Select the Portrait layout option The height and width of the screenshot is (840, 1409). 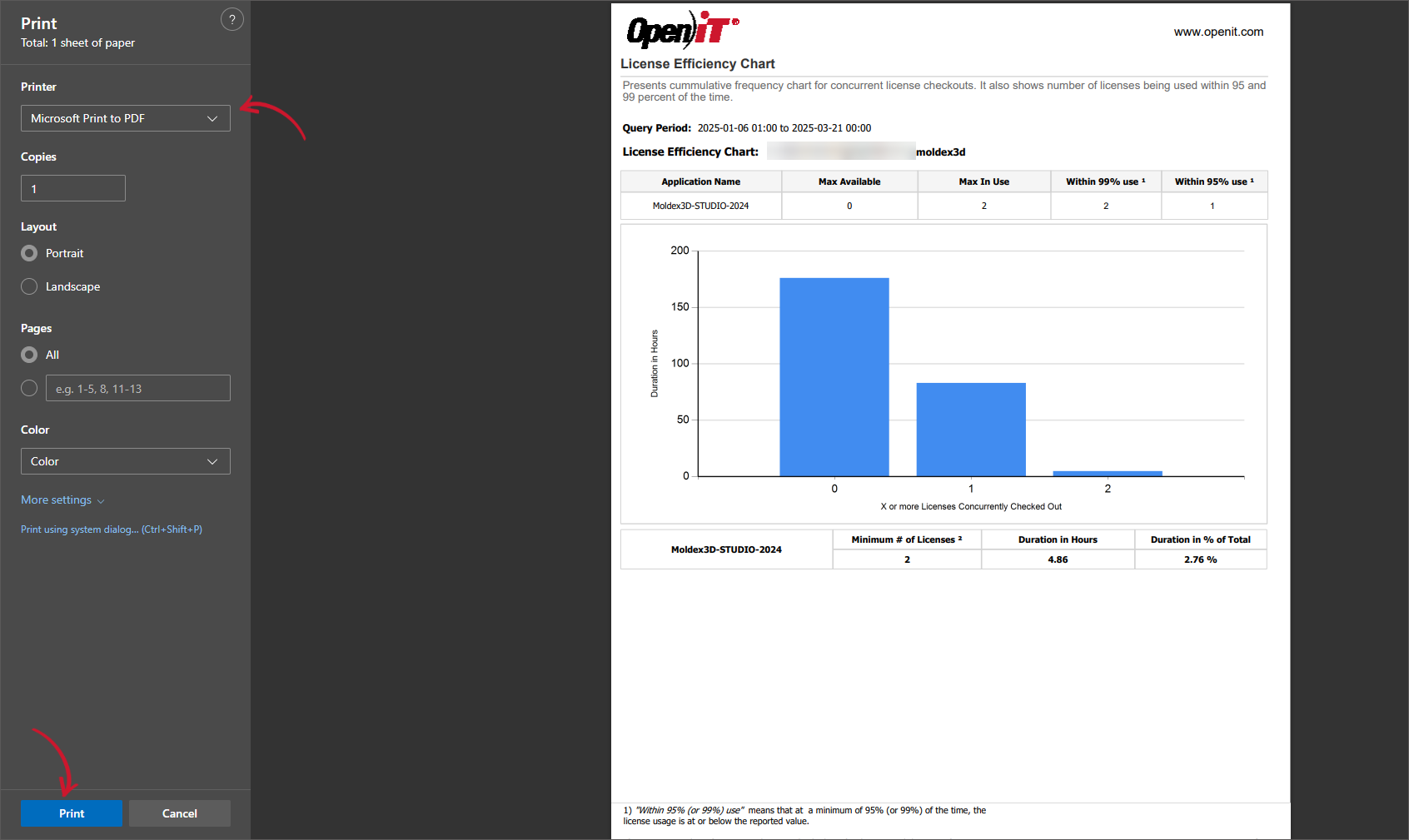point(29,253)
